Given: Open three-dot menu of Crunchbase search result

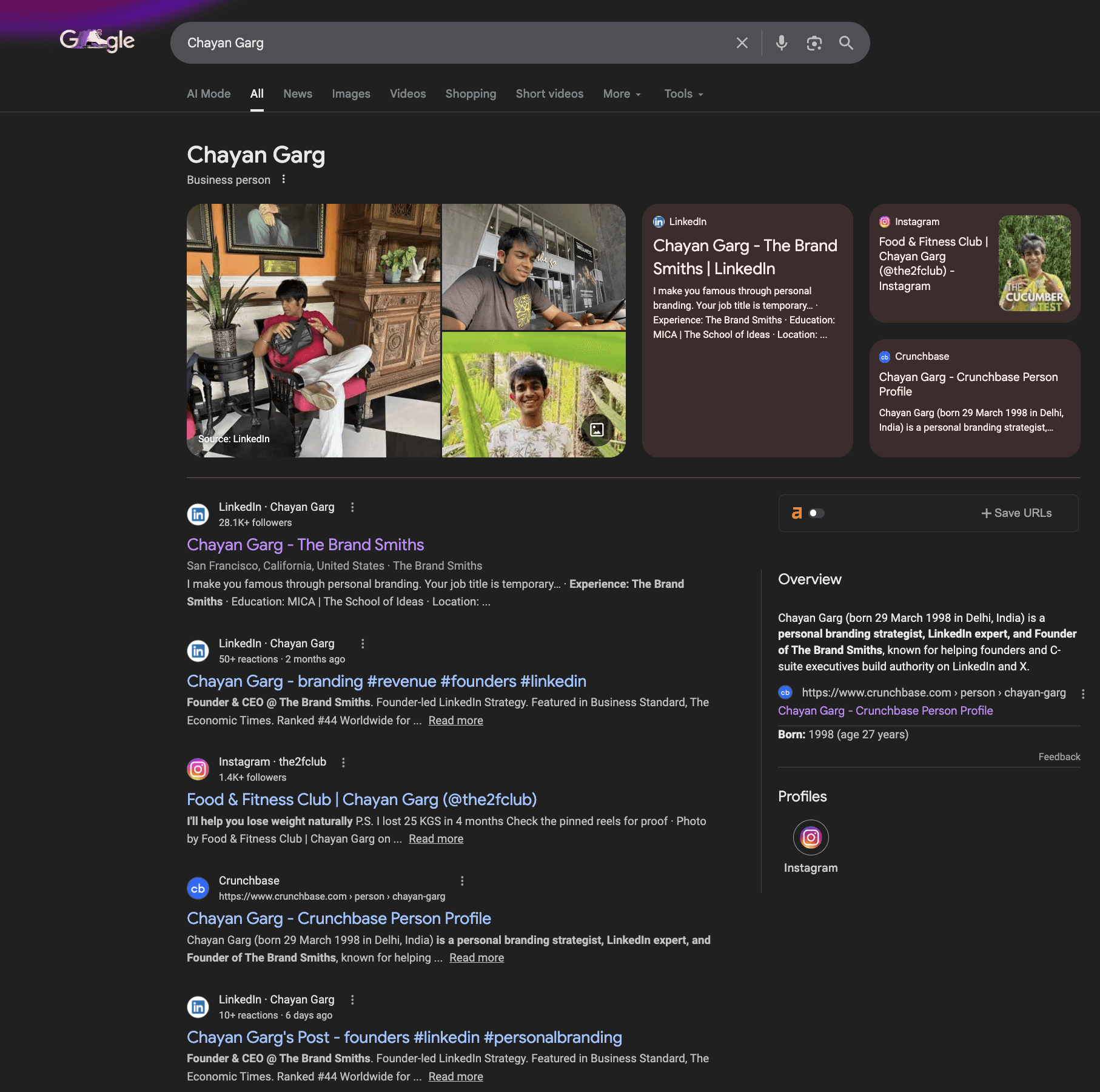Looking at the screenshot, I should 462,881.
